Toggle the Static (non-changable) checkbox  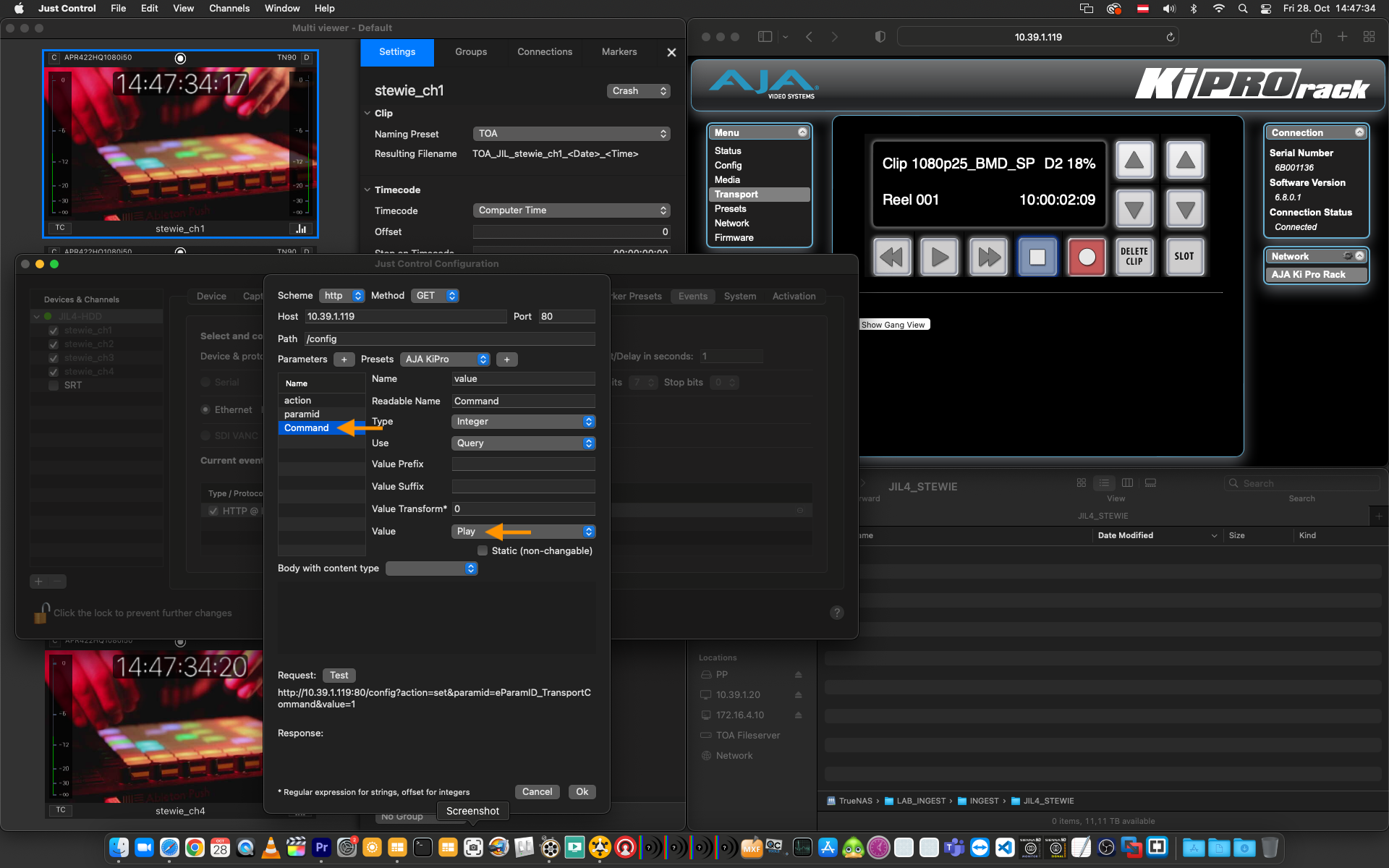point(483,550)
